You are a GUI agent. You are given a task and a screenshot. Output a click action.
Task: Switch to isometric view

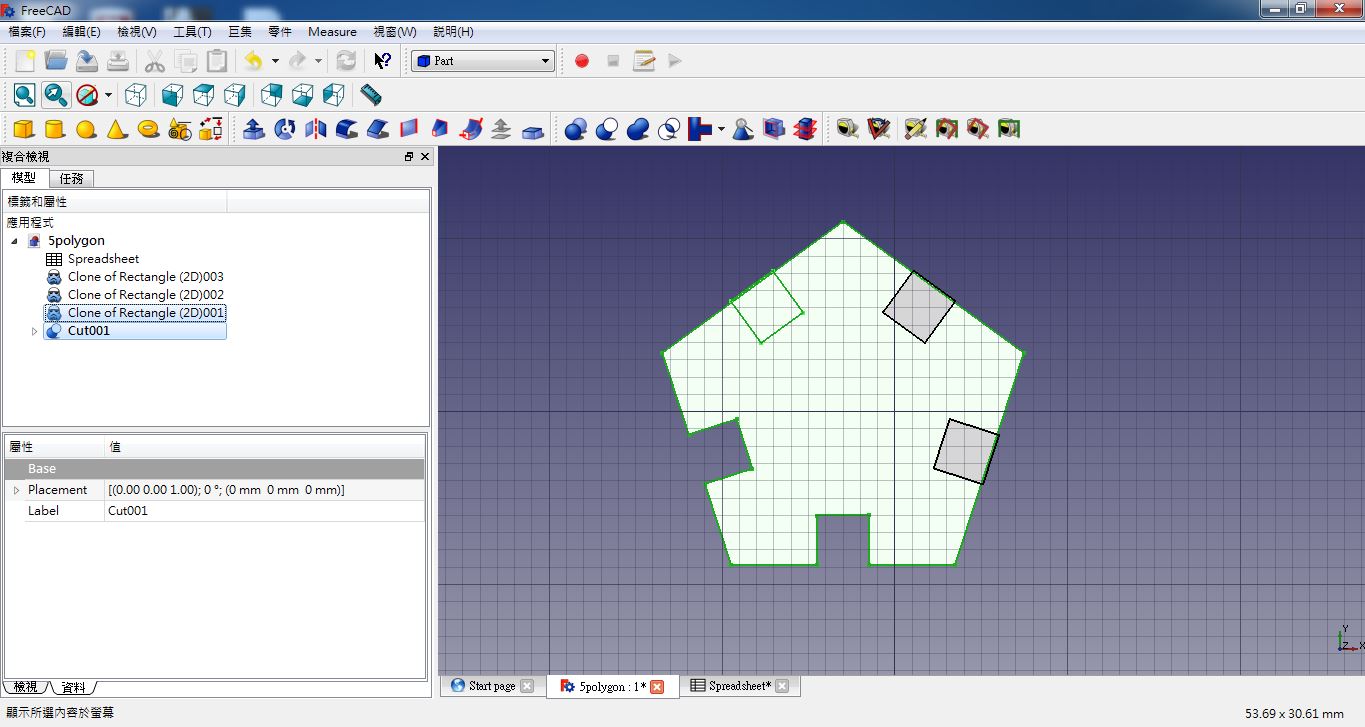[x=136, y=95]
